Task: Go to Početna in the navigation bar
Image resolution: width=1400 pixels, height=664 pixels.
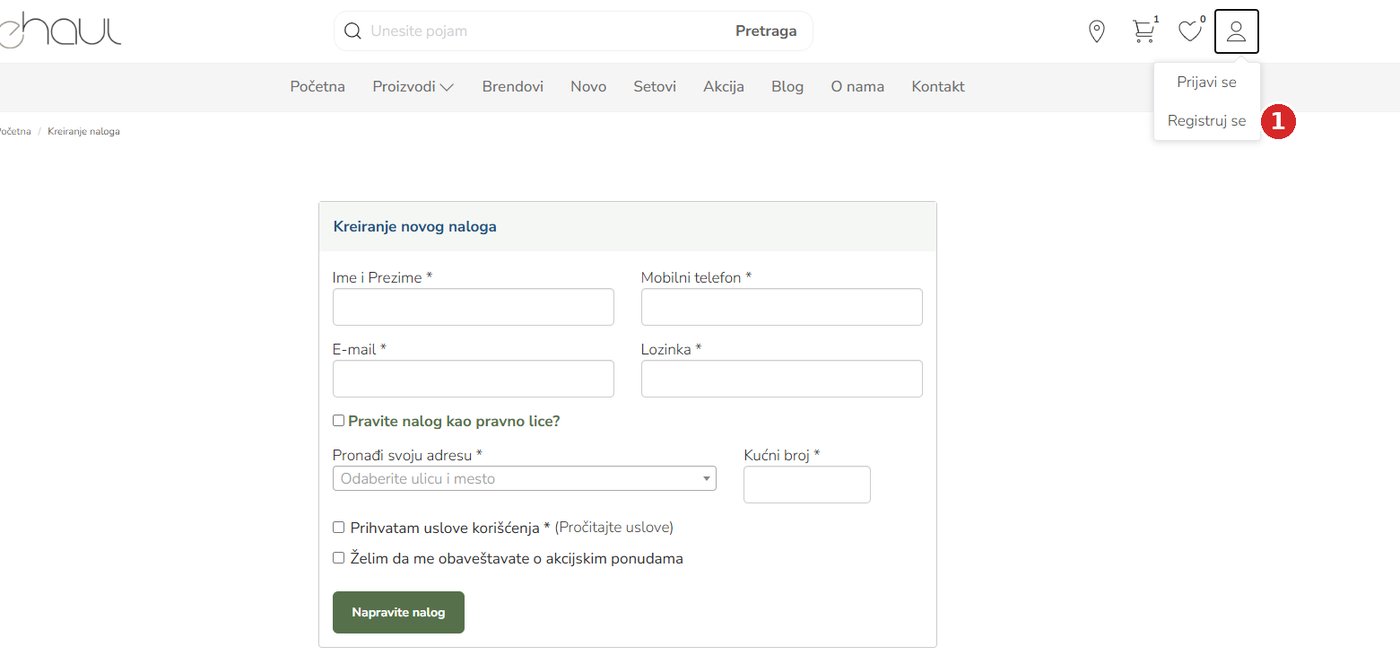Action: [x=317, y=87]
